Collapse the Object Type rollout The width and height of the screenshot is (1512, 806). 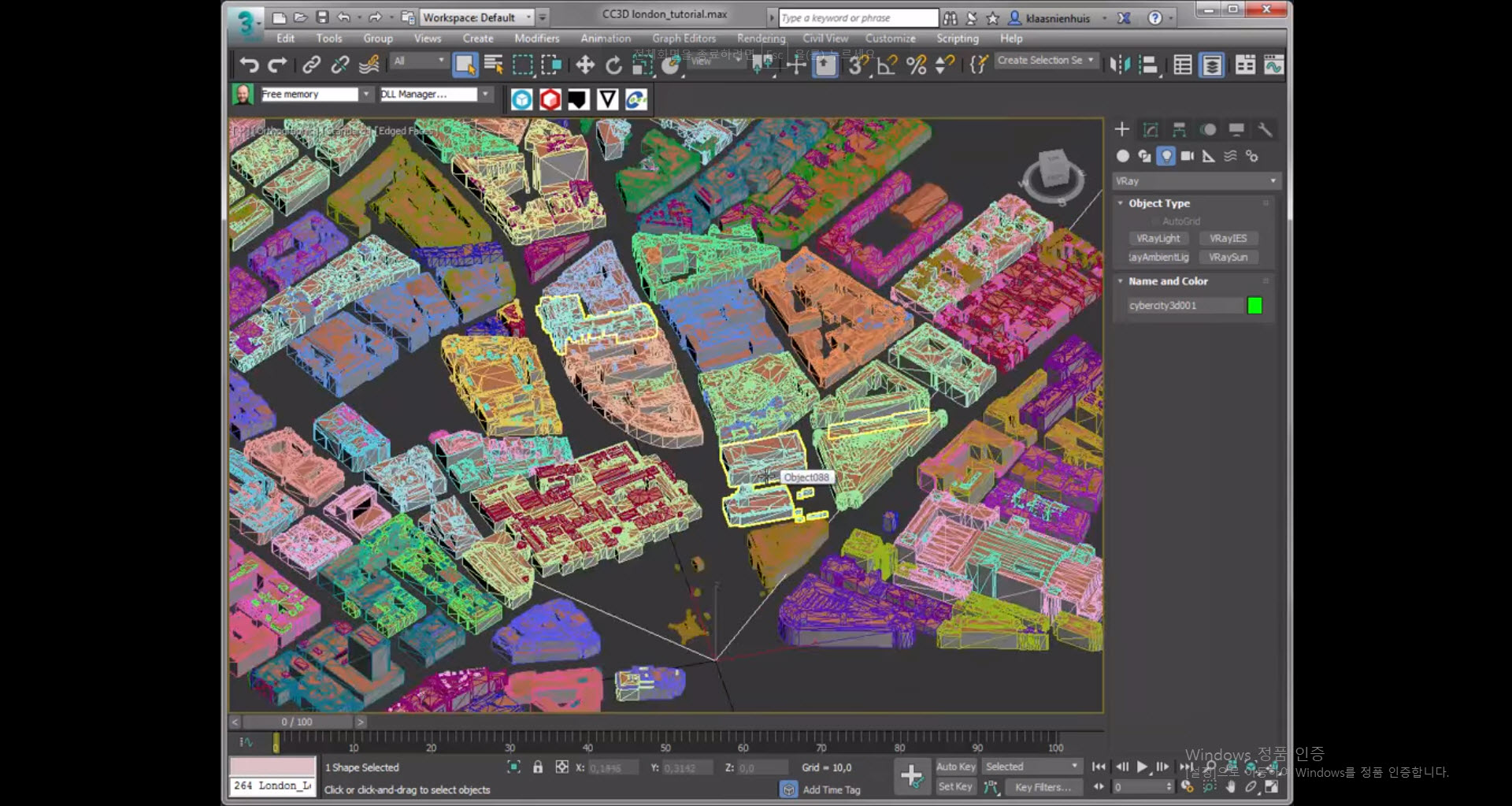pos(1158,203)
